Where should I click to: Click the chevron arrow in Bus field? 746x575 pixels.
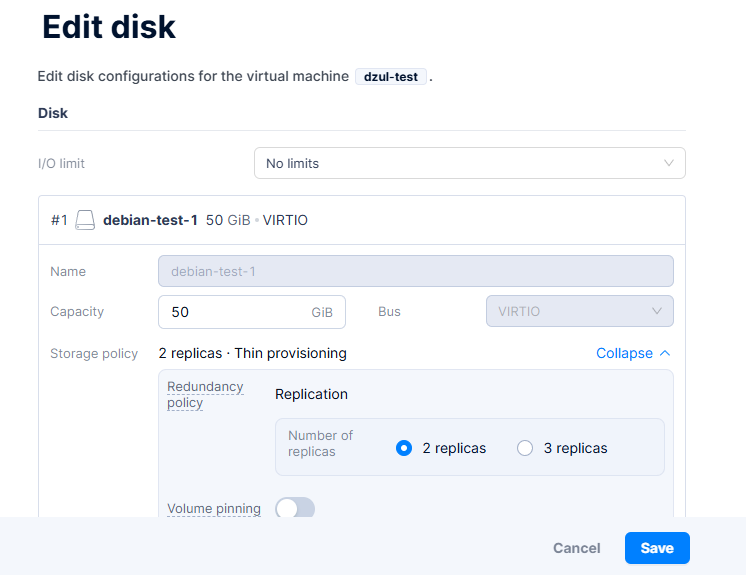point(657,311)
